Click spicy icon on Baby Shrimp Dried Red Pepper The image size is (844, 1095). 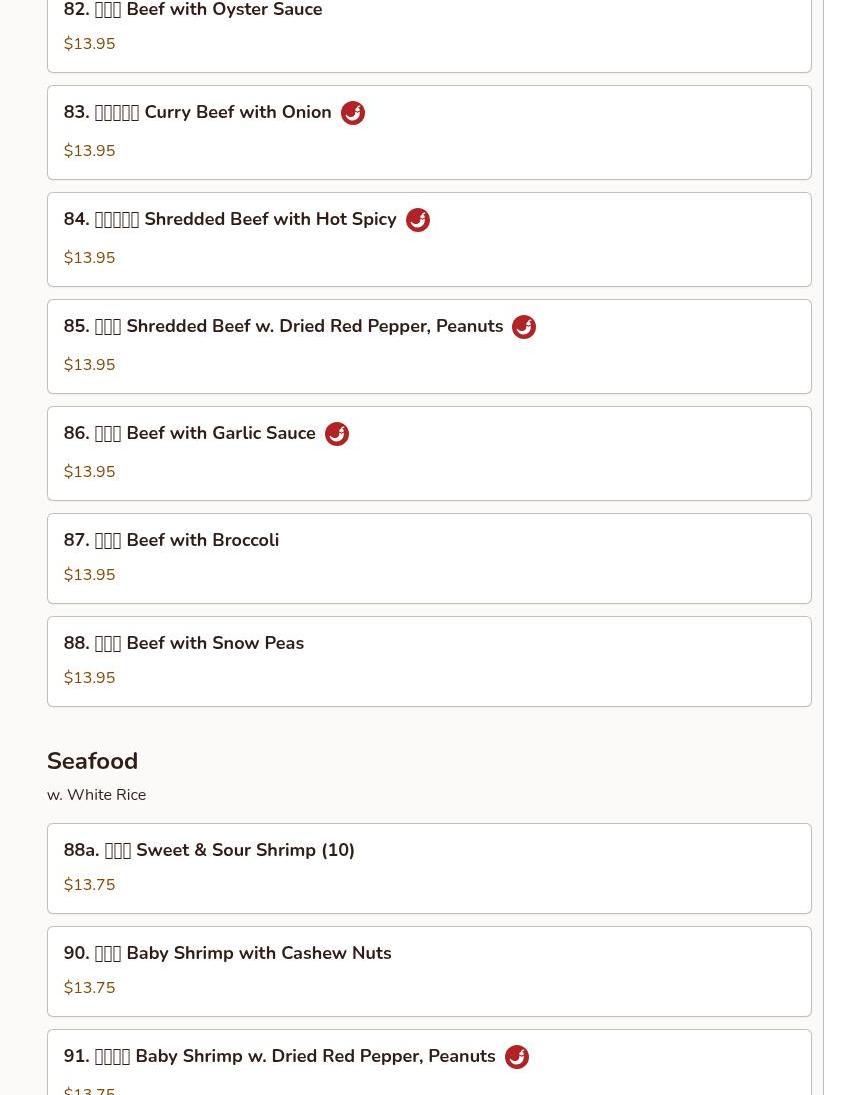517,1057
